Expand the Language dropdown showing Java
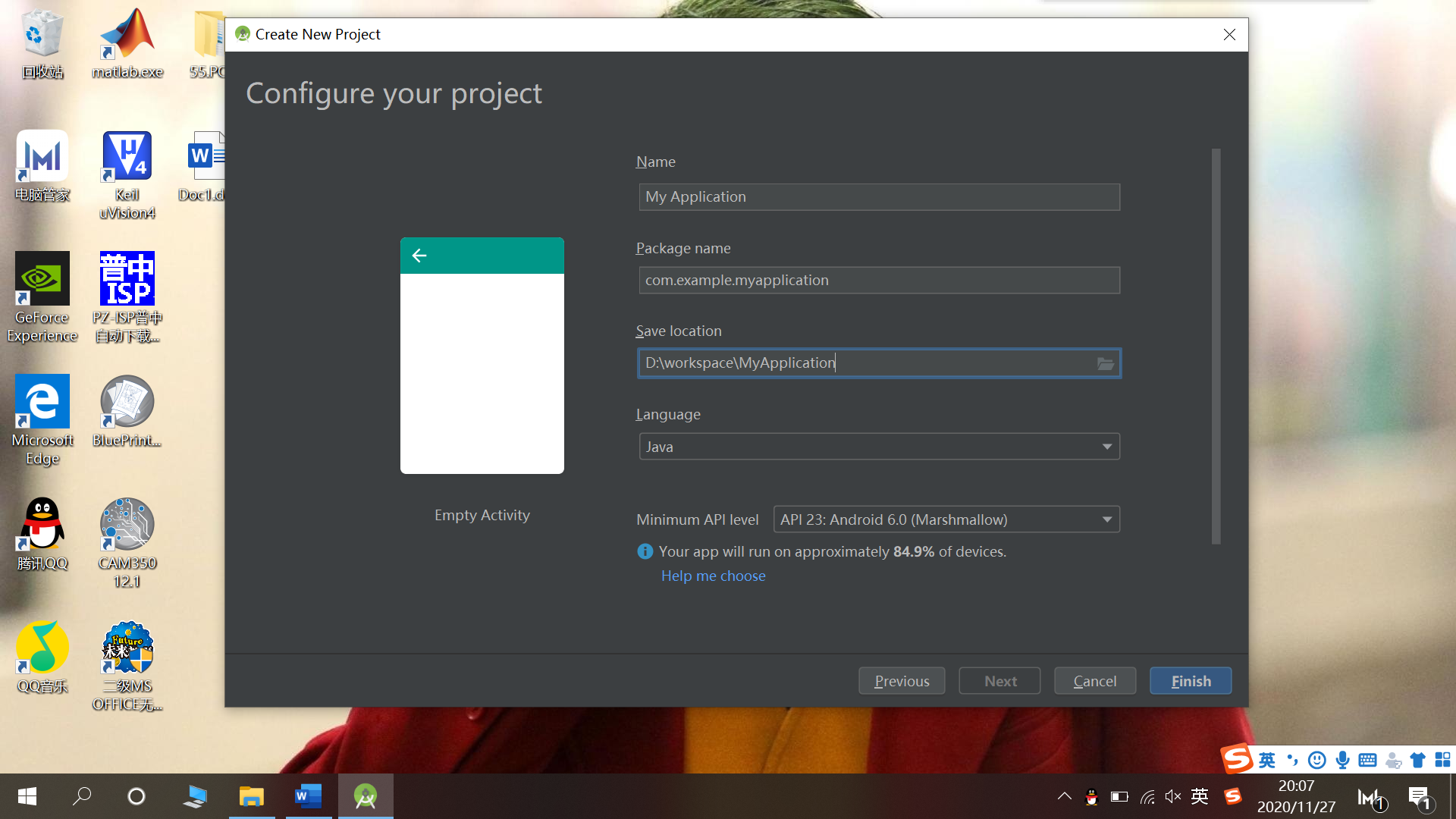The height and width of the screenshot is (819, 1456). [x=879, y=447]
